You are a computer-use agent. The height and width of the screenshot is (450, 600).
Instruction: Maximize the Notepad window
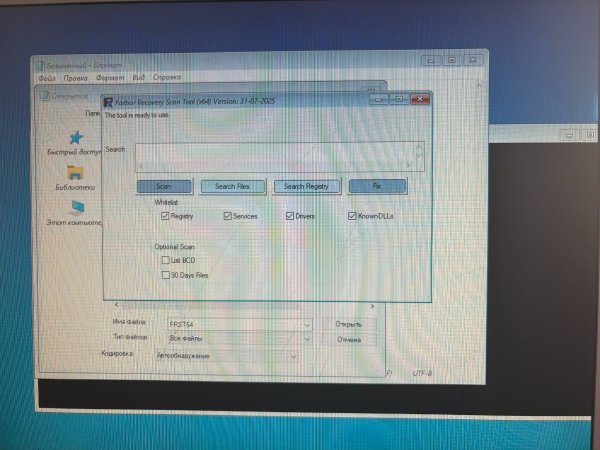(452, 60)
